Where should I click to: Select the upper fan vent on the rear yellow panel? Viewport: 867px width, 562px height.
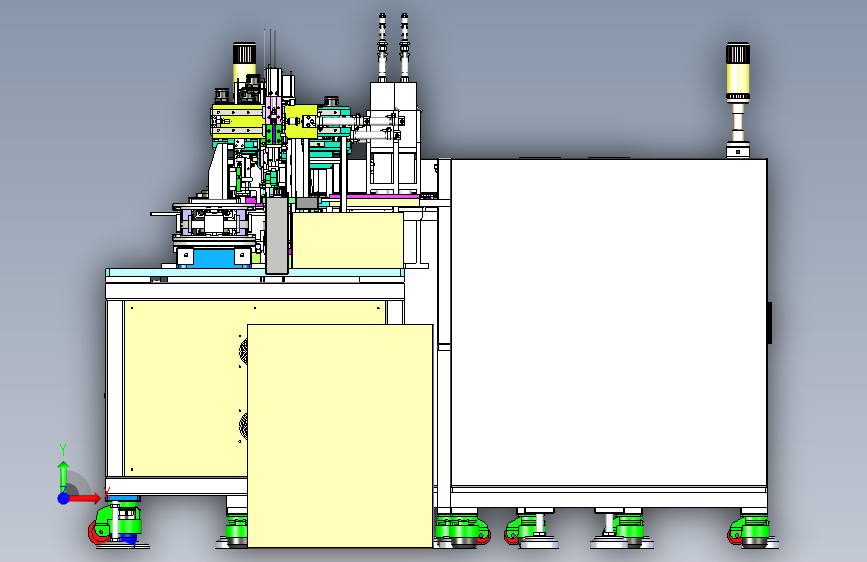[x=243, y=351]
